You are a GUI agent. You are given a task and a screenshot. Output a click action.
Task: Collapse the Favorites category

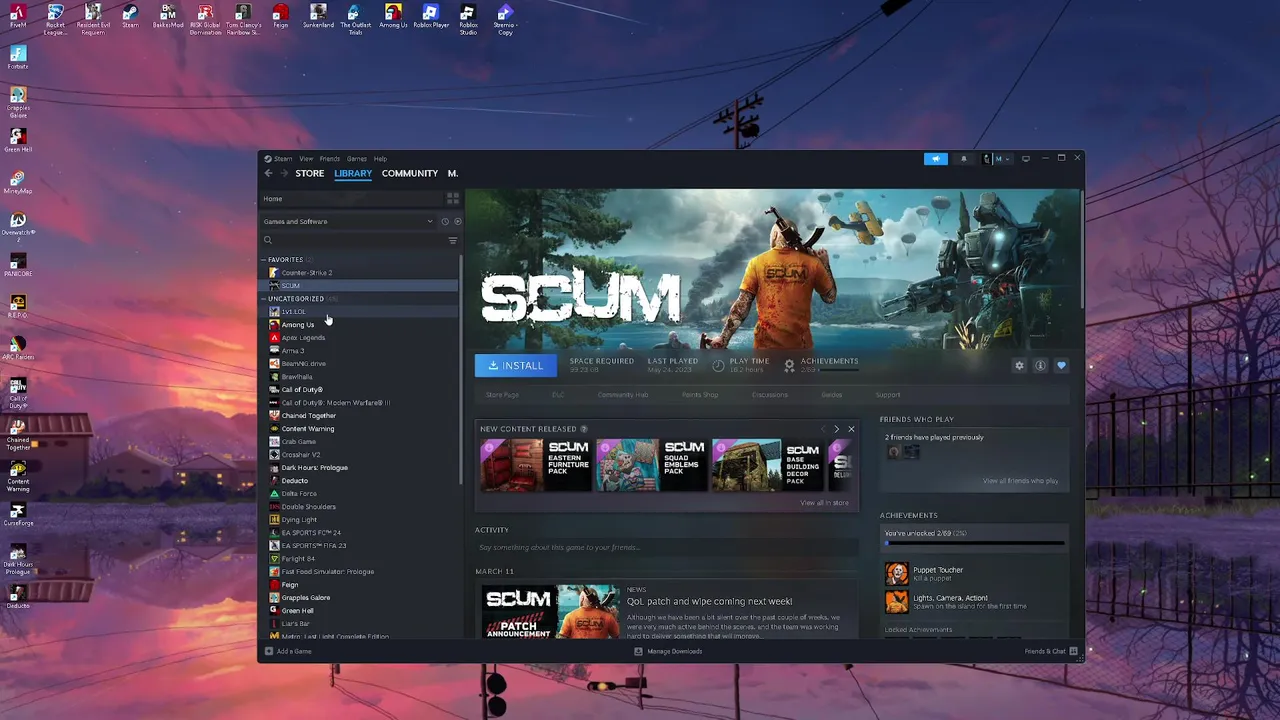point(264,260)
